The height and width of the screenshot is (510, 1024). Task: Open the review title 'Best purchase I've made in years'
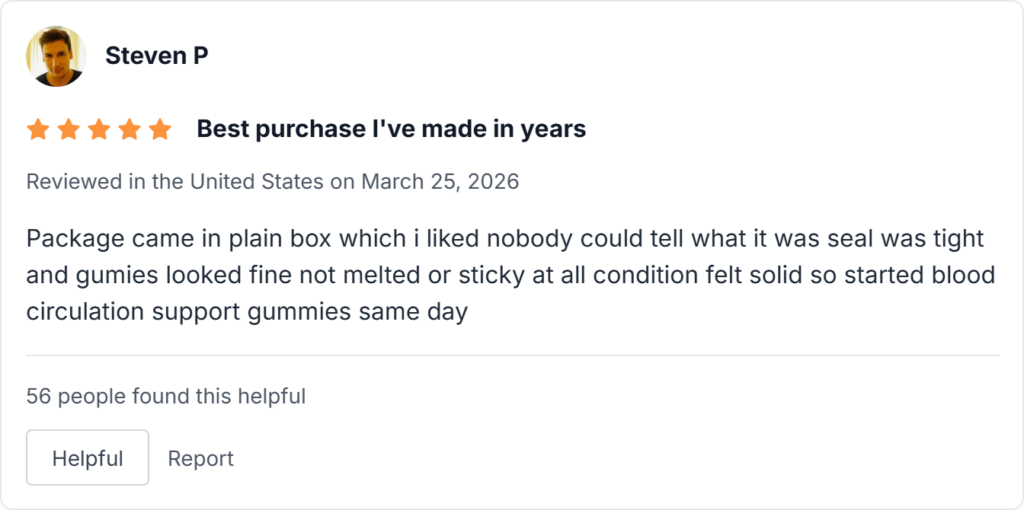coord(391,129)
